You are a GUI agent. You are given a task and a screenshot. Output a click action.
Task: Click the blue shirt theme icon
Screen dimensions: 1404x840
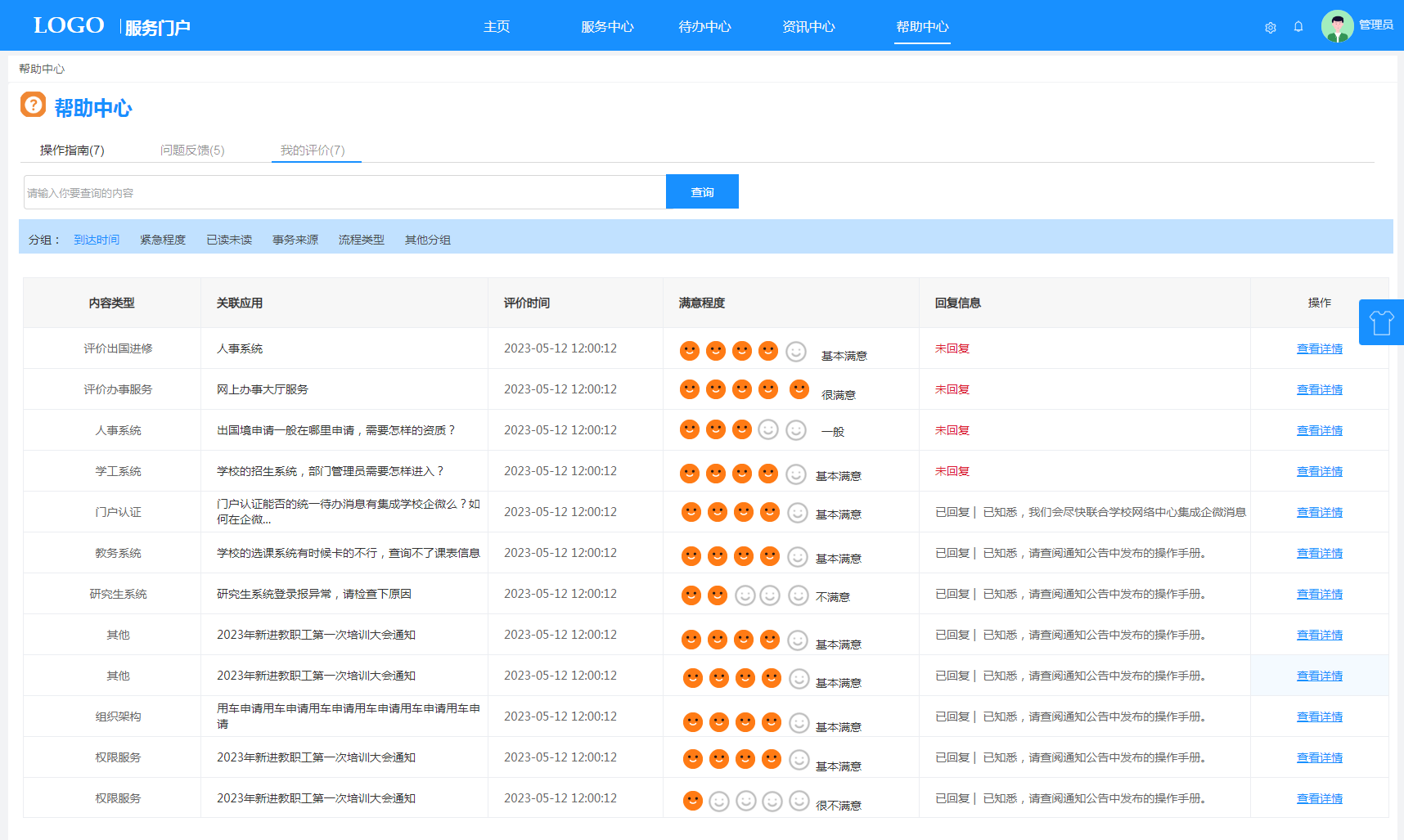pyautogui.click(x=1381, y=322)
